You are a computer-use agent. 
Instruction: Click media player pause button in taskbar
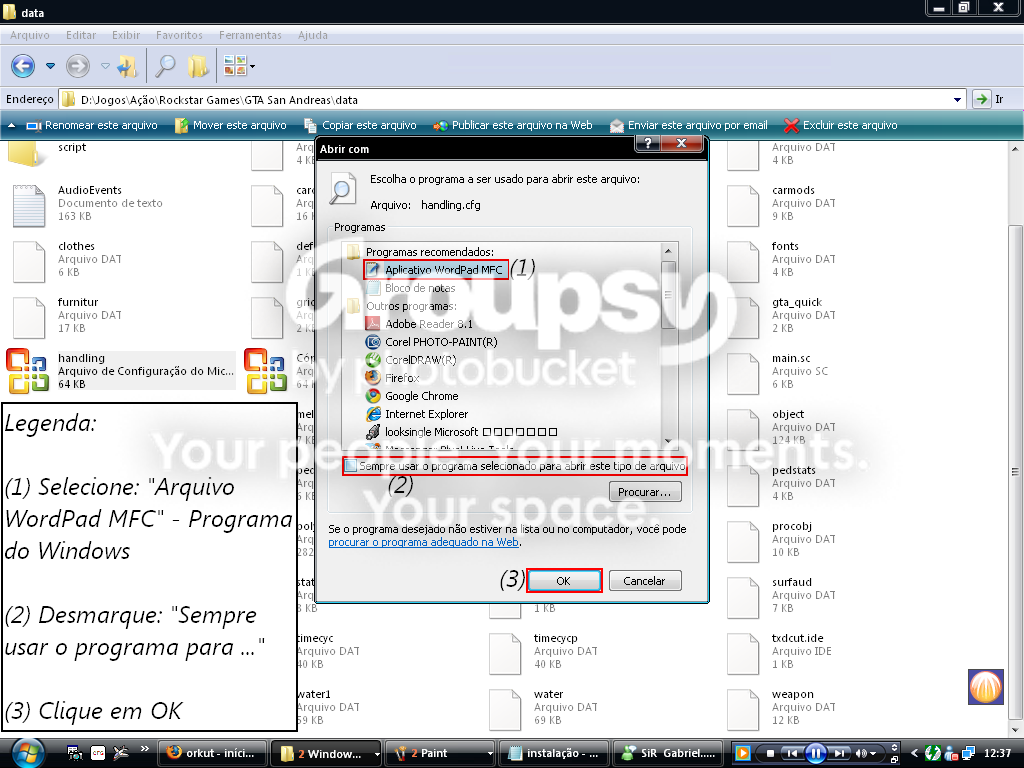(x=816, y=754)
